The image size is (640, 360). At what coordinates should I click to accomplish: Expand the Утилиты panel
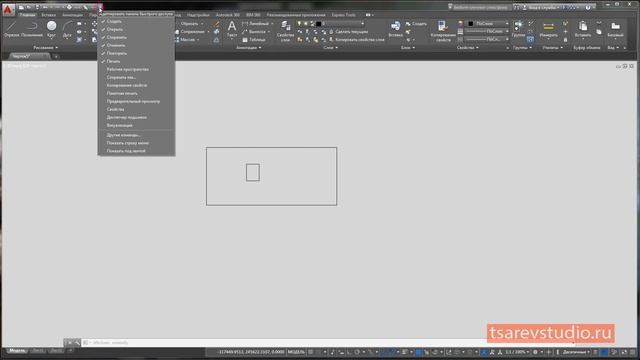coord(553,48)
